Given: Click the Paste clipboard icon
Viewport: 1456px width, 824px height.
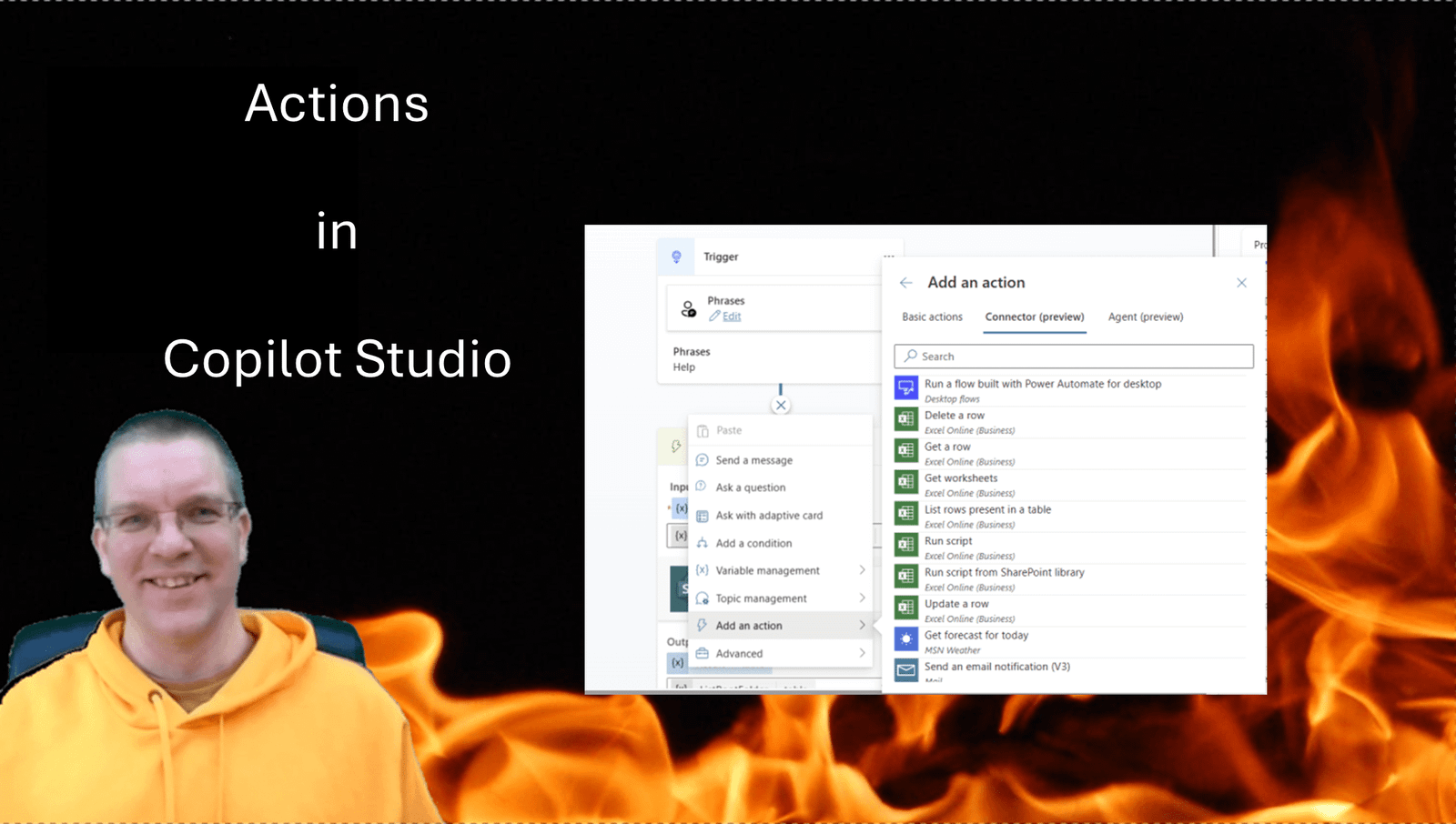Looking at the screenshot, I should click(x=702, y=431).
